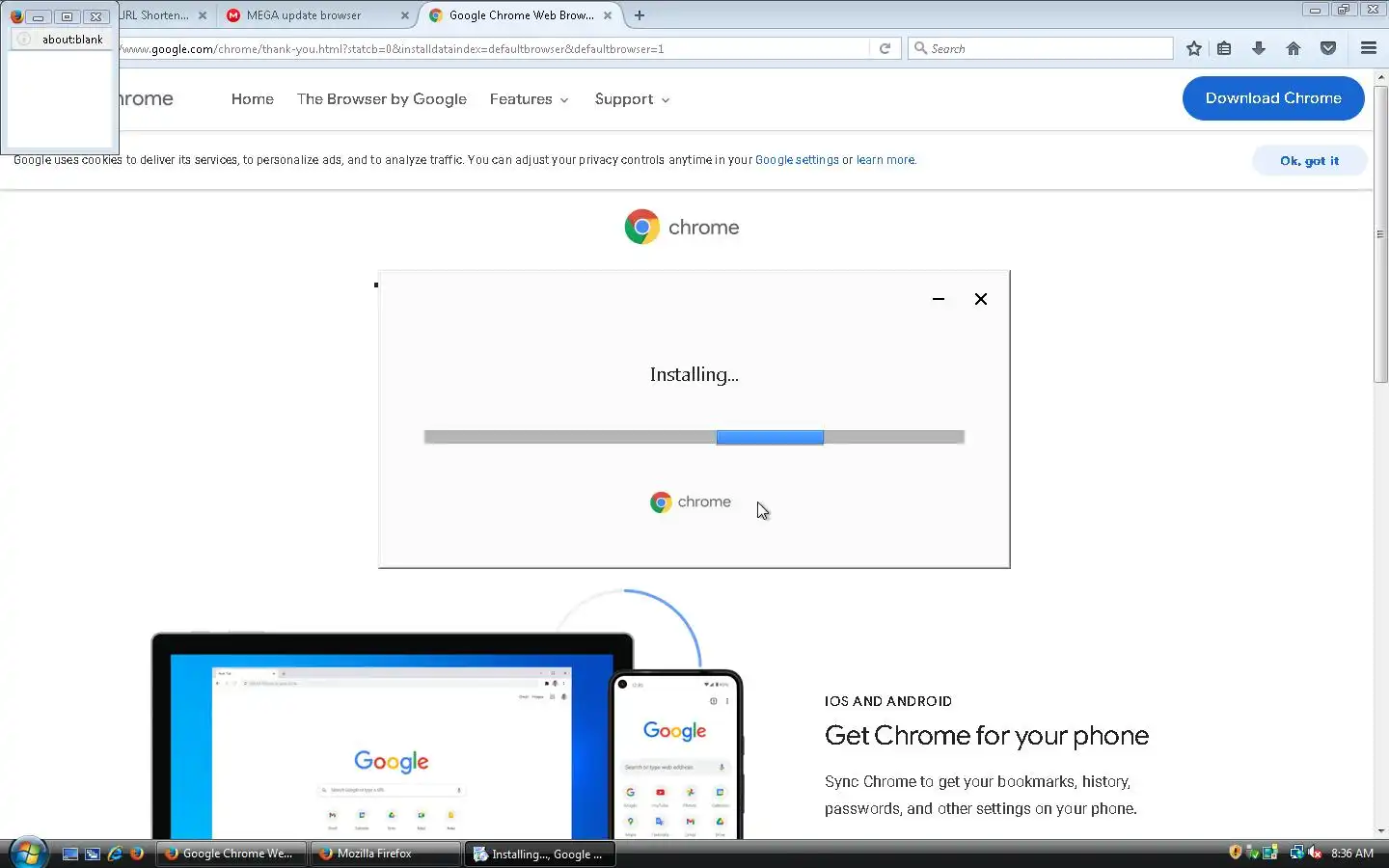Screen dimensions: 1389x868
Task: Follow the learn more link
Action: [x=885, y=160]
